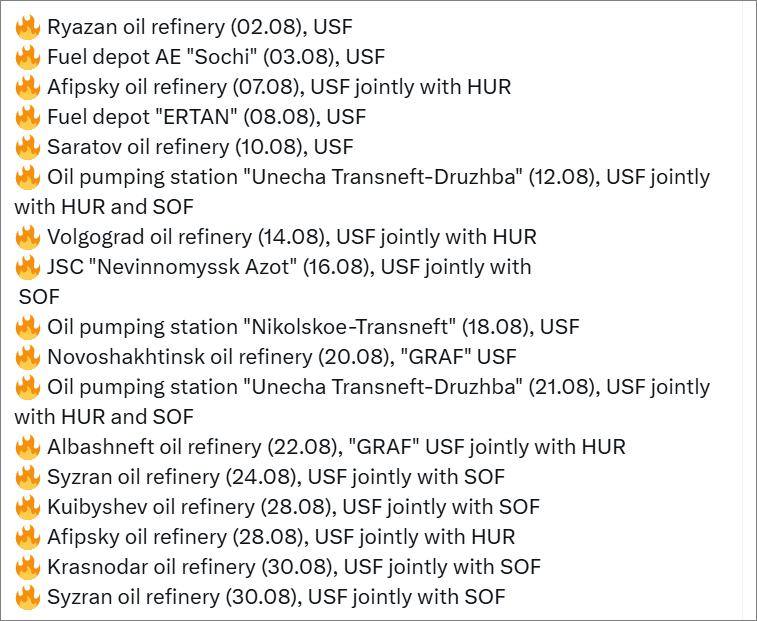The image size is (757, 621).
Task: Click the fire icon beside Albashneft oil refinery
Action: point(28,447)
